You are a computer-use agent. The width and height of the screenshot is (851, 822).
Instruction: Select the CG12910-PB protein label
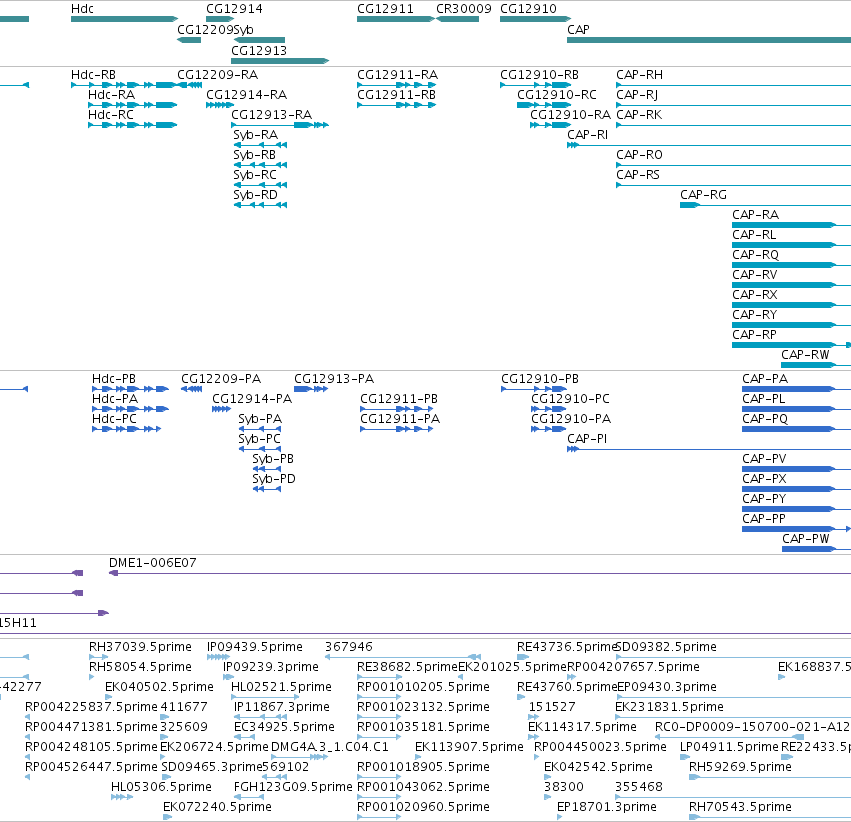coord(540,379)
